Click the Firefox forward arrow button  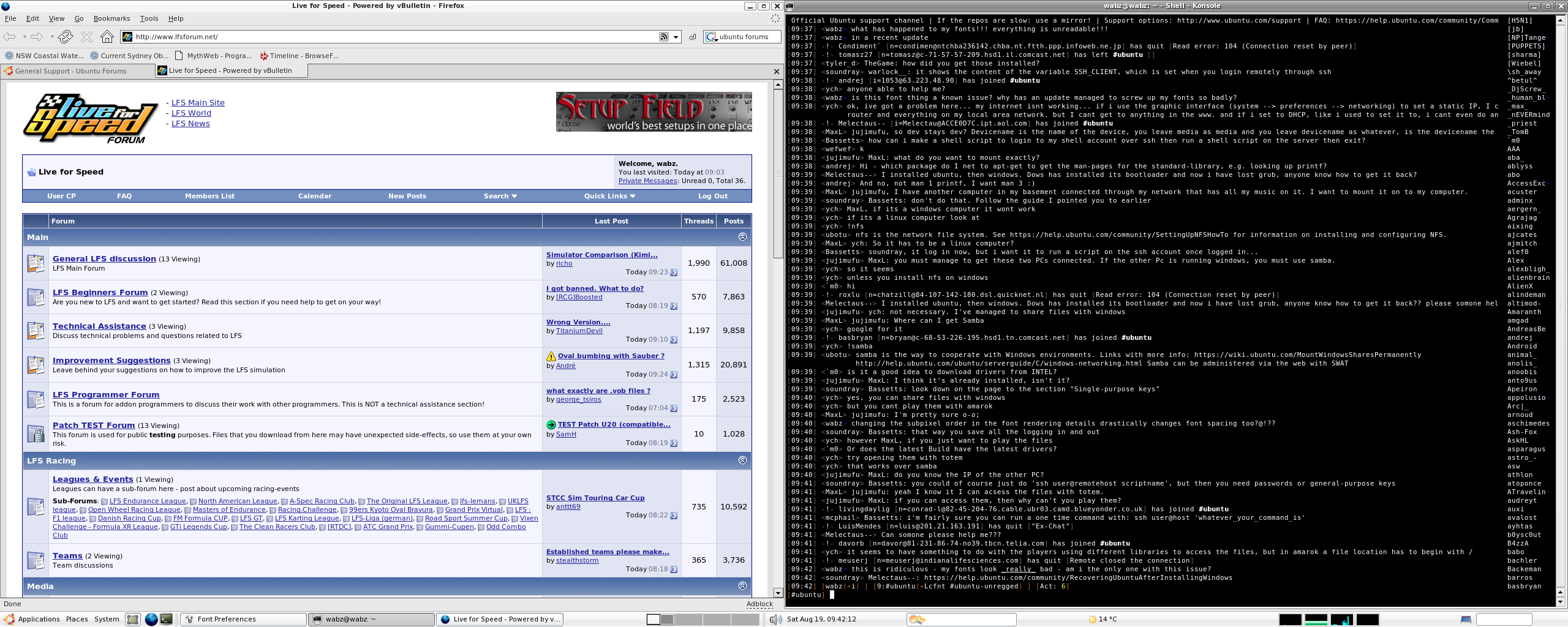pos(37,37)
